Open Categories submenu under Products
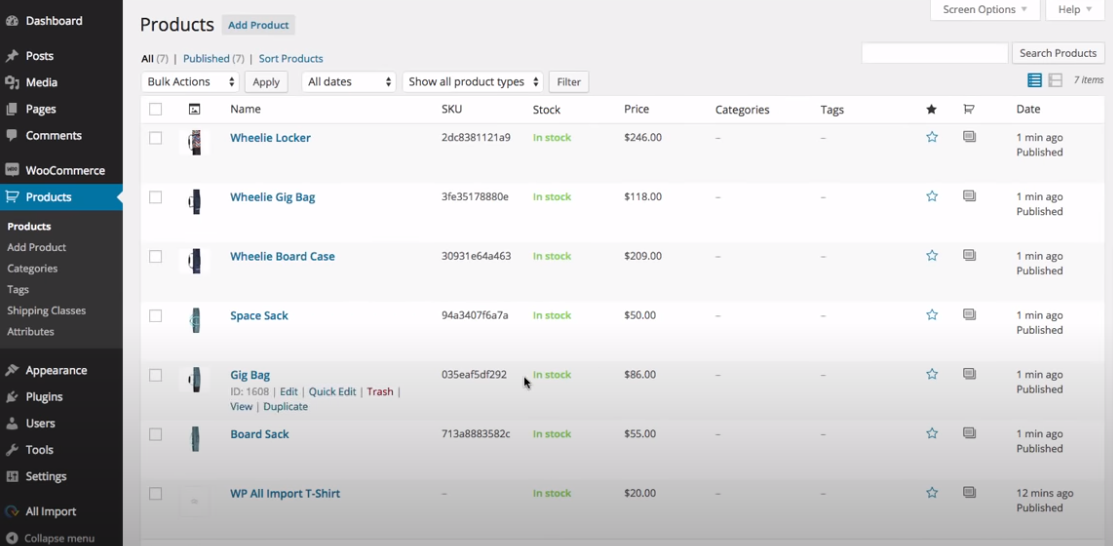 pos(32,268)
